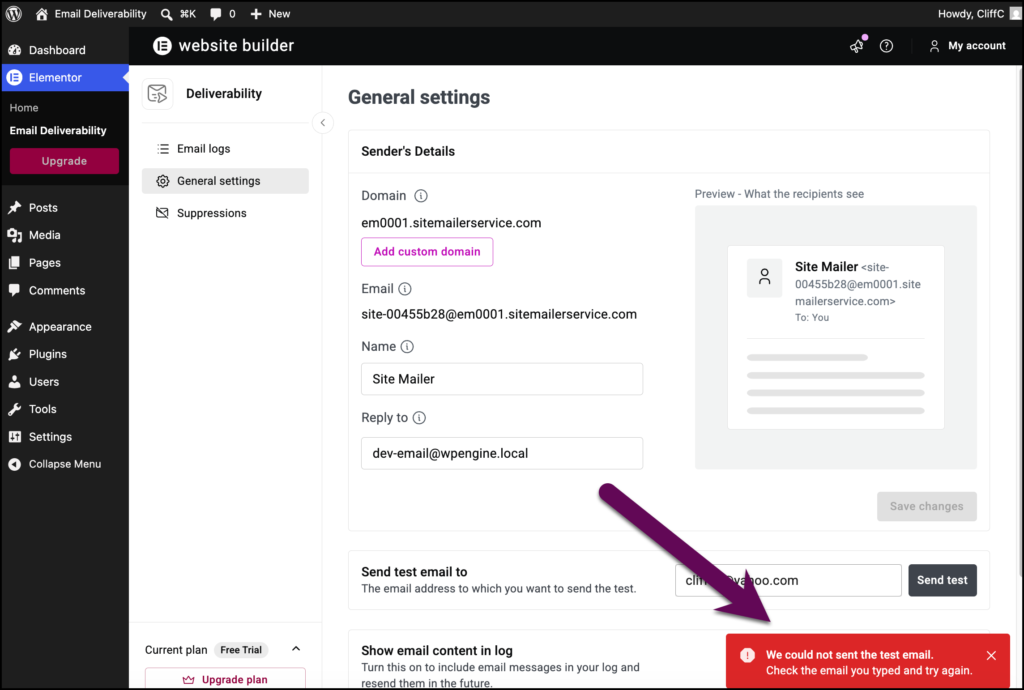This screenshot has height=690, width=1024.
Task: Click the Free Trial badge
Action: [x=241, y=650]
